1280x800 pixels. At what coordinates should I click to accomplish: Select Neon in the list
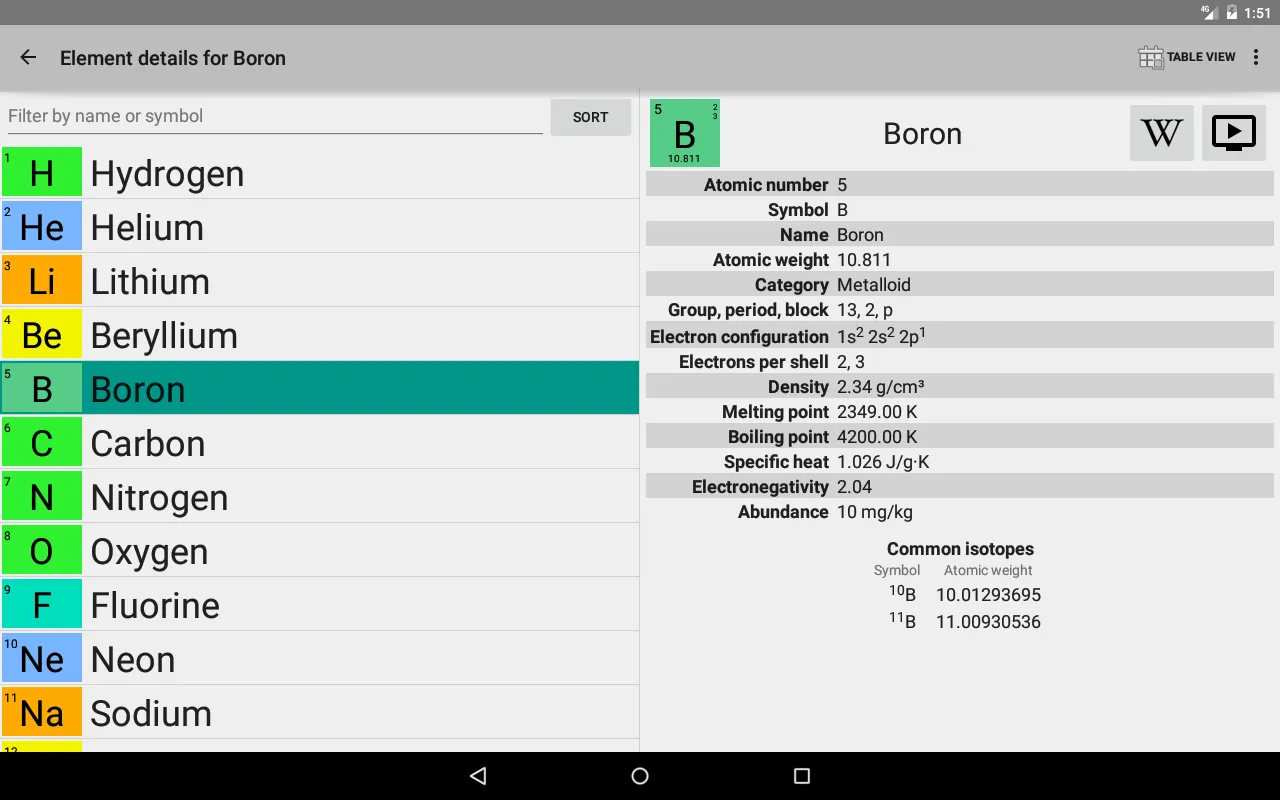[360, 659]
